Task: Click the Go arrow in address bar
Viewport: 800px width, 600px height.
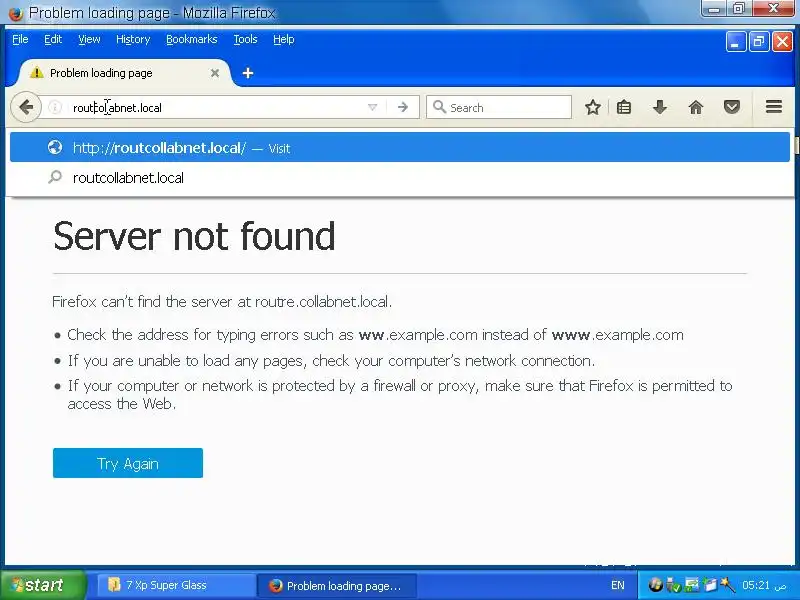Action: tap(403, 107)
